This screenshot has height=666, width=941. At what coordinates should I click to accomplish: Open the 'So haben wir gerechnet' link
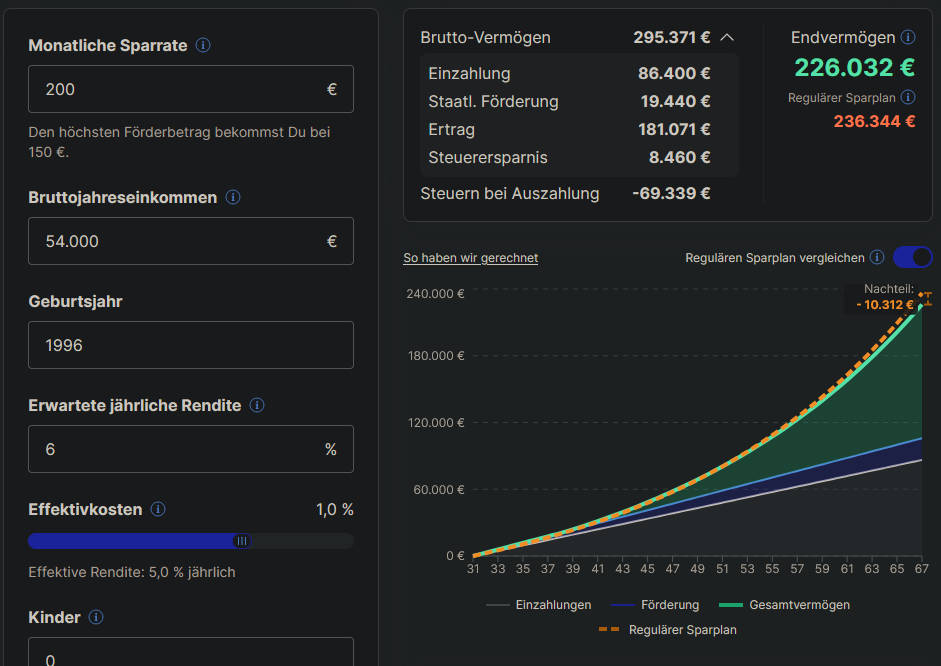coord(470,258)
